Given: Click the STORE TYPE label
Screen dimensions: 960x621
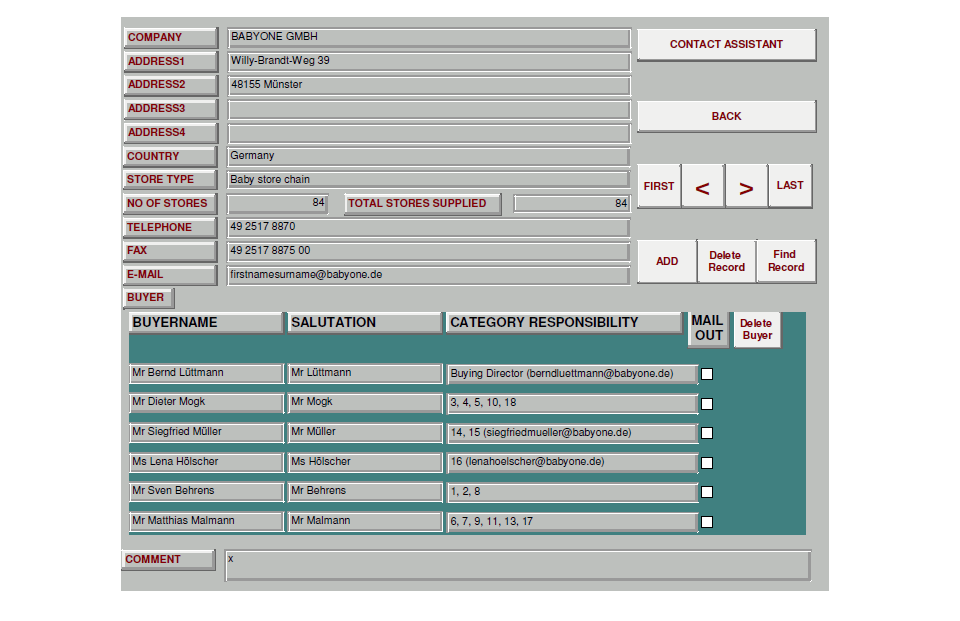Looking at the screenshot, I should 170,180.
